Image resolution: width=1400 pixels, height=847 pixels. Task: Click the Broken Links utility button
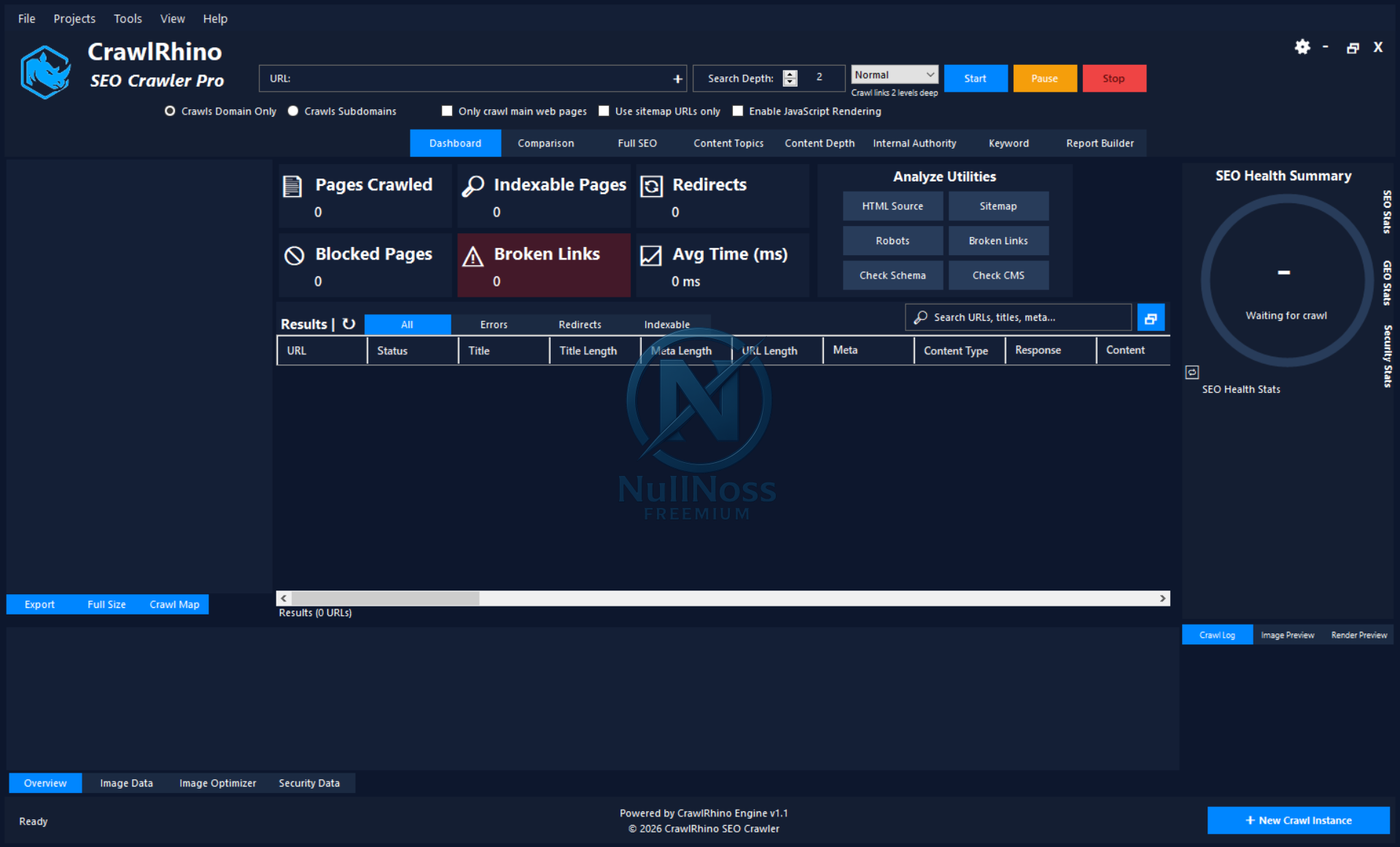click(998, 241)
